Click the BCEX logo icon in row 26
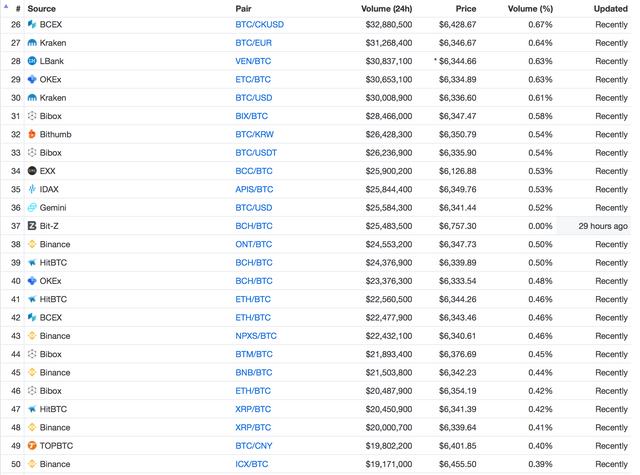Screen dimensions: 640x475 point(32,24)
